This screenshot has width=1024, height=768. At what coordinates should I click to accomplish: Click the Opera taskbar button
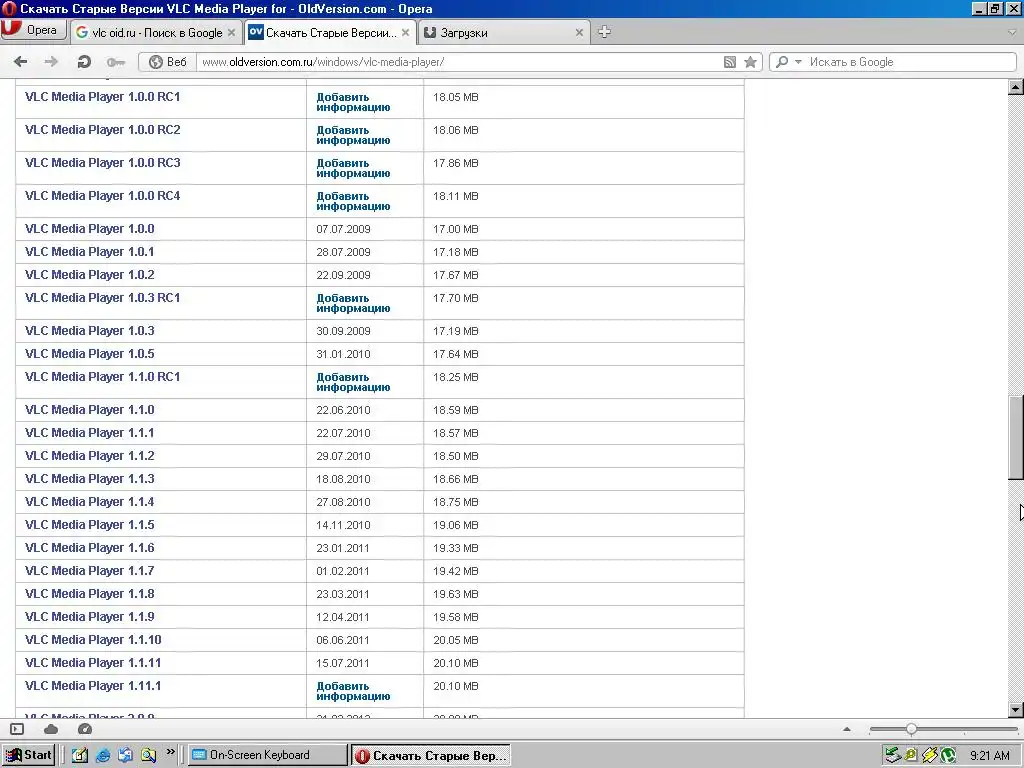click(x=430, y=756)
